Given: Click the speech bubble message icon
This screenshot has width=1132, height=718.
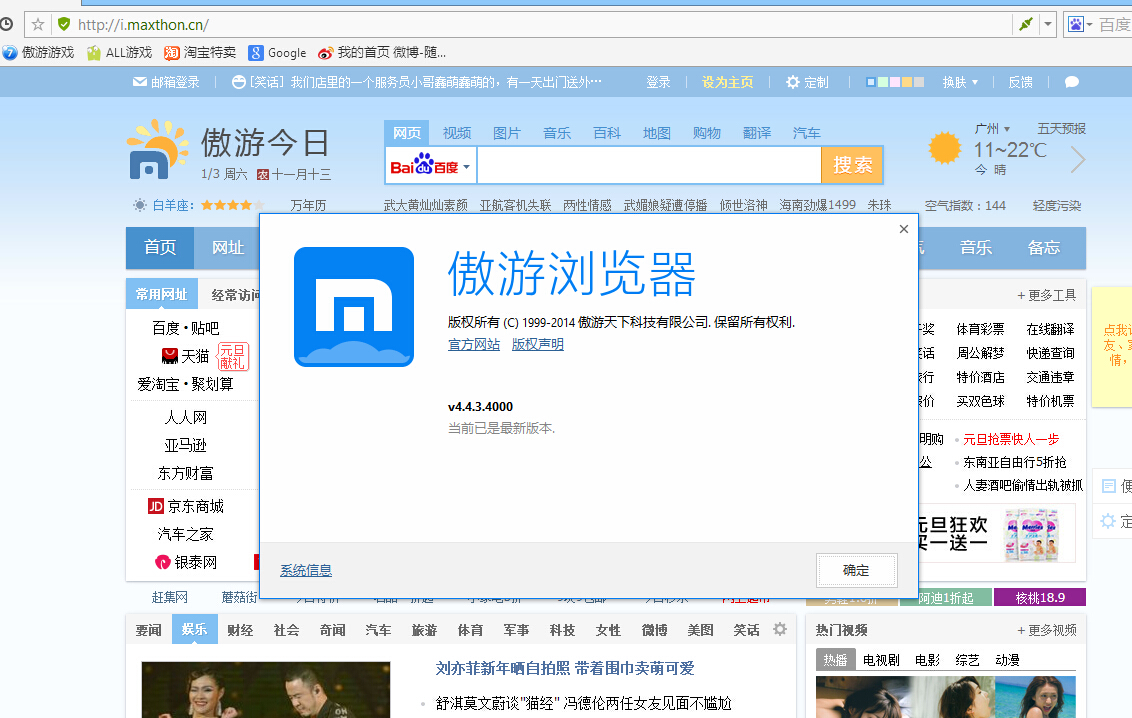Looking at the screenshot, I should [x=1072, y=82].
